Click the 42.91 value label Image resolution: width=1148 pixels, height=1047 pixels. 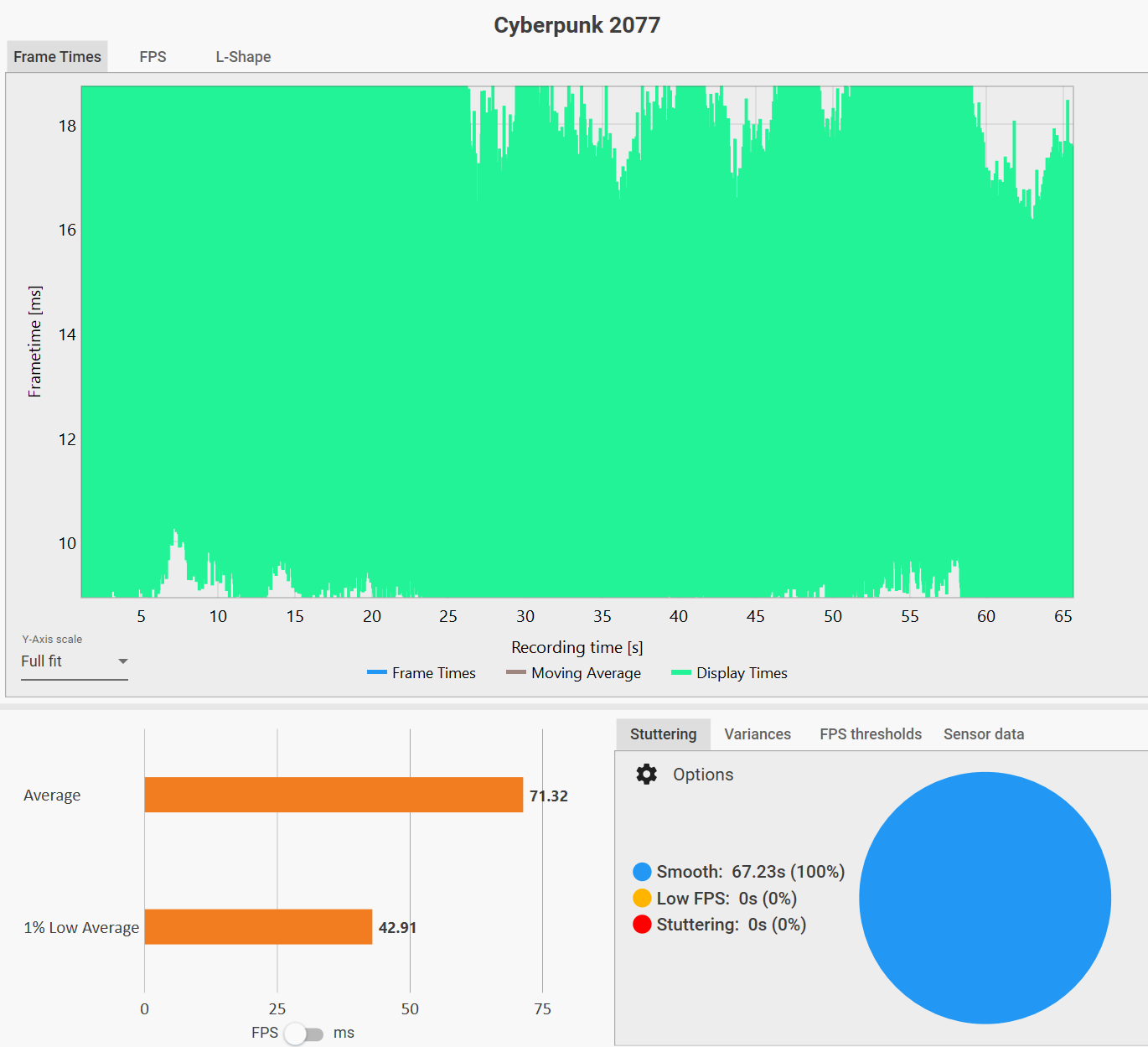[x=397, y=928]
